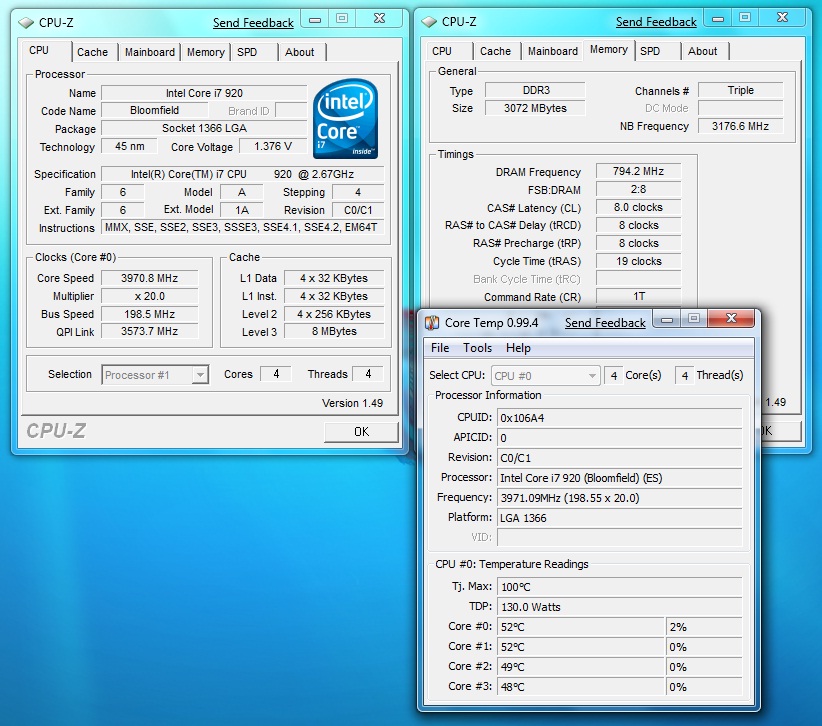Click the Core #0 temperature 52°C
The image size is (822, 726).
click(x=581, y=626)
